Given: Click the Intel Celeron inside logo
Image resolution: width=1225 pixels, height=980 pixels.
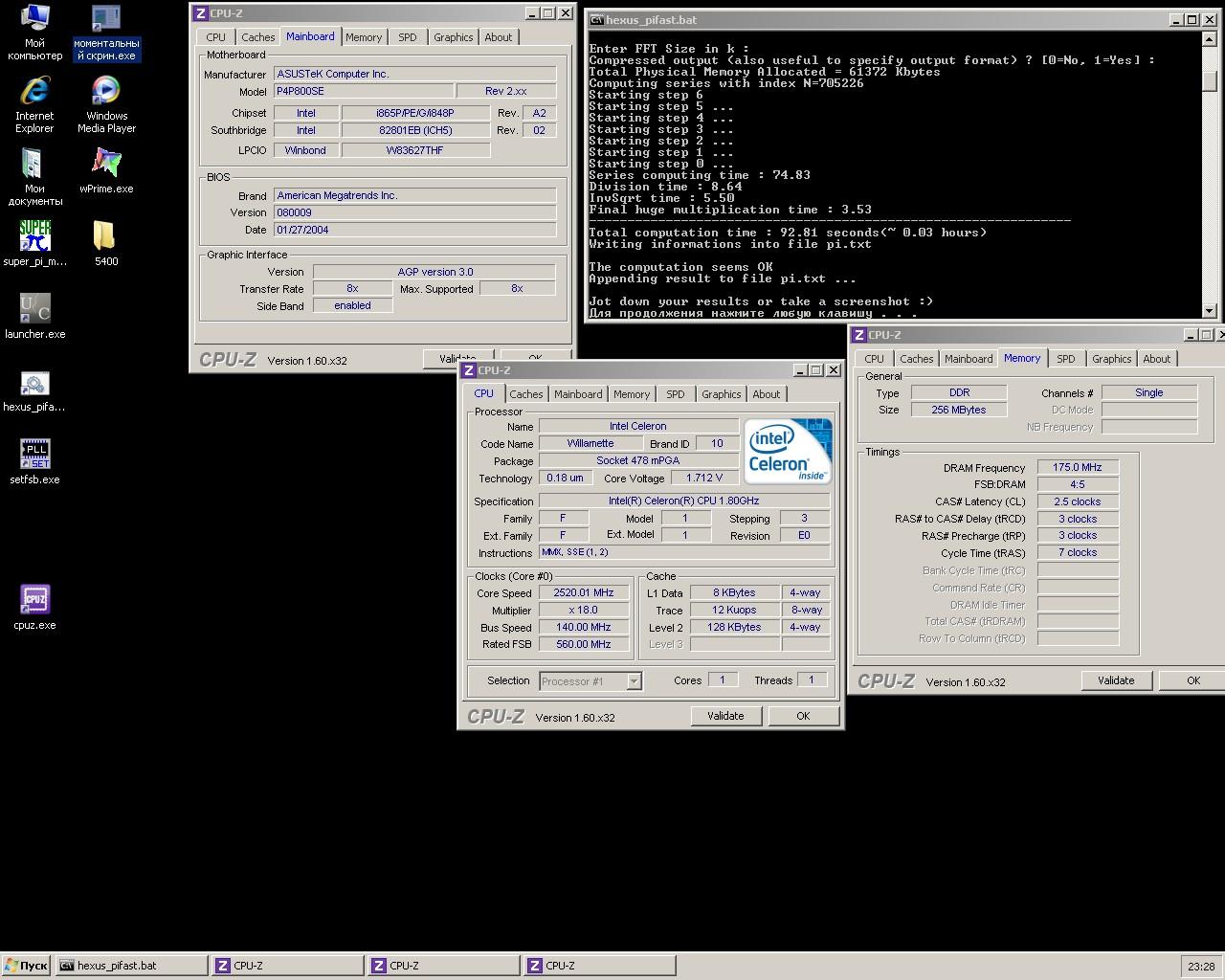Looking at the screenshot, I should point(789,451).
